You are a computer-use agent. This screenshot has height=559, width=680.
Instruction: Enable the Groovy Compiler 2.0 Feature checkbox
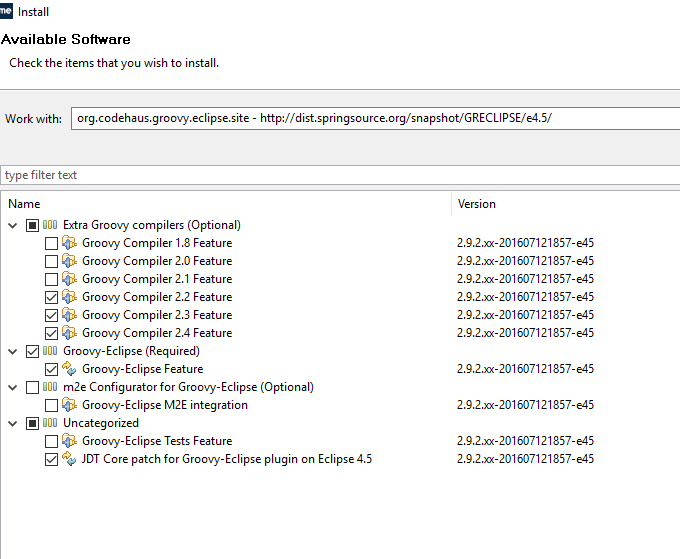51,261
